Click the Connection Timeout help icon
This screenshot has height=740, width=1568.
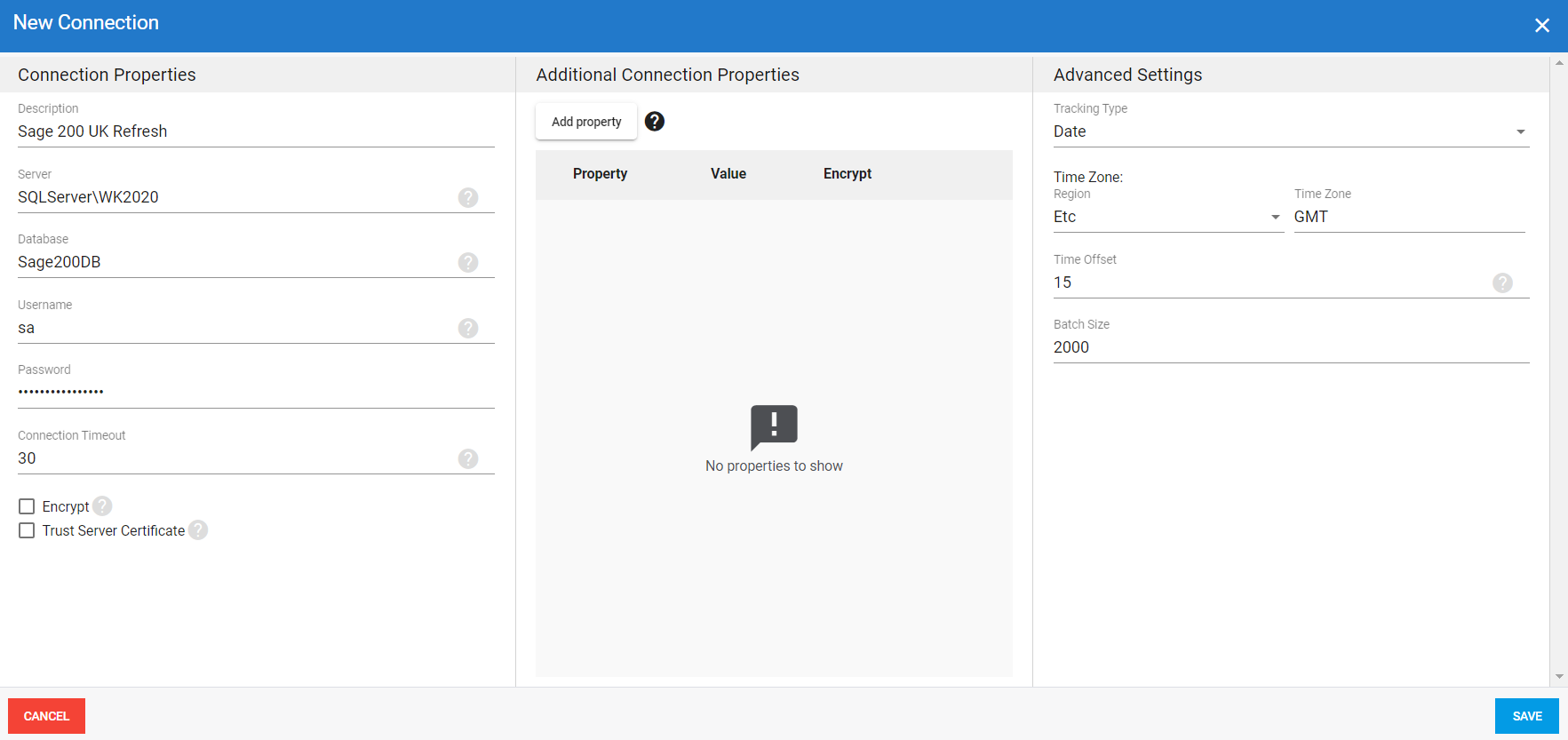[x=468, y=458]
